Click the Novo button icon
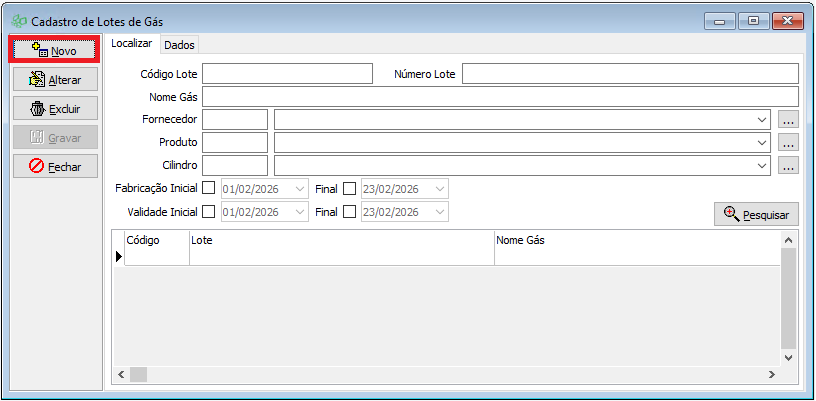The width and height of the screenshot is (816, 401). coord(39,49)
